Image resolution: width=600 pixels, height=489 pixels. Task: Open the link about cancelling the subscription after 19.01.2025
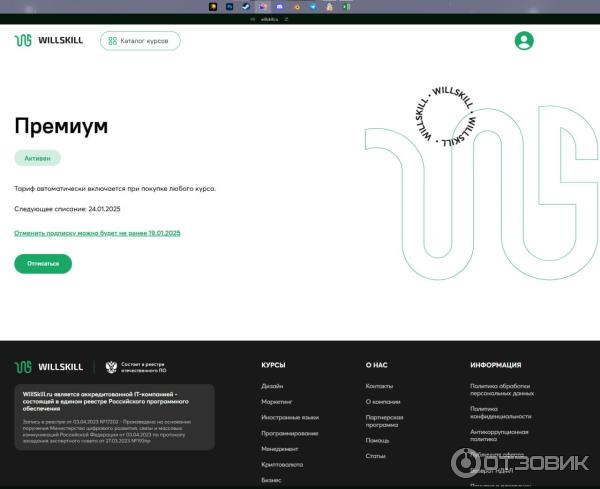click(x=97, y=233)
